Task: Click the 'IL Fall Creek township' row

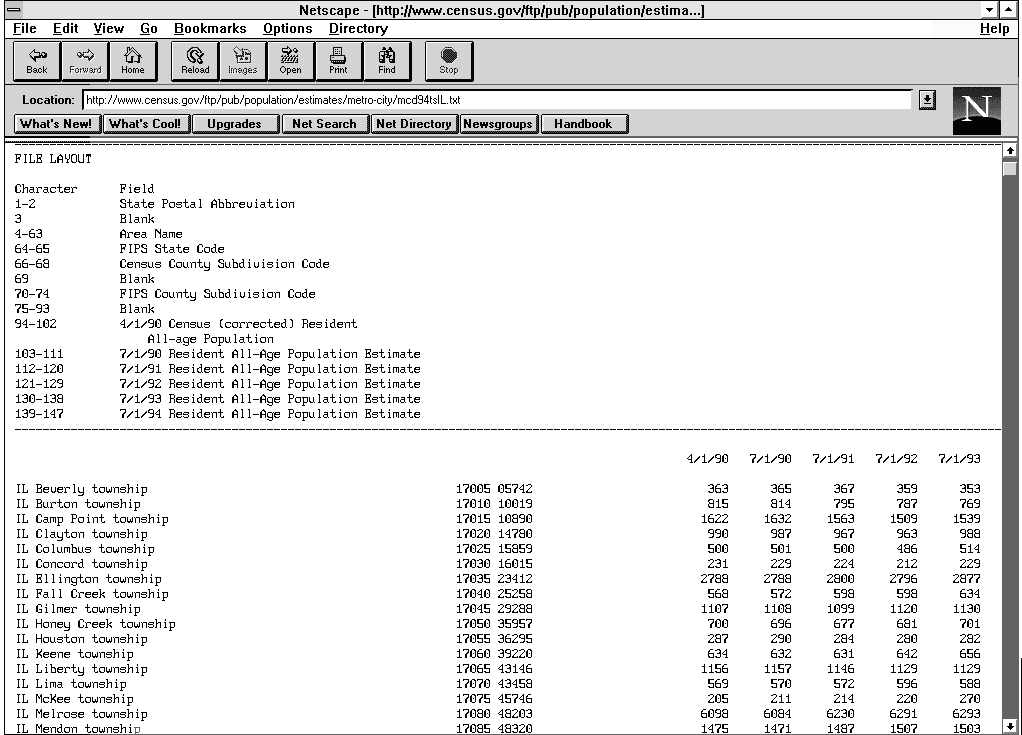Action: pyautogui.click(x=498, y=594)
